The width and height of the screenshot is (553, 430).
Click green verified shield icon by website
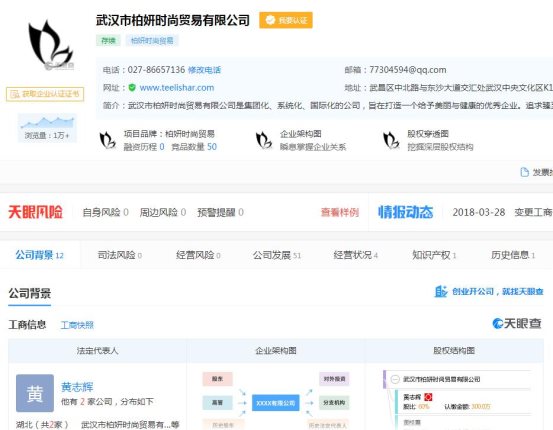132,87
